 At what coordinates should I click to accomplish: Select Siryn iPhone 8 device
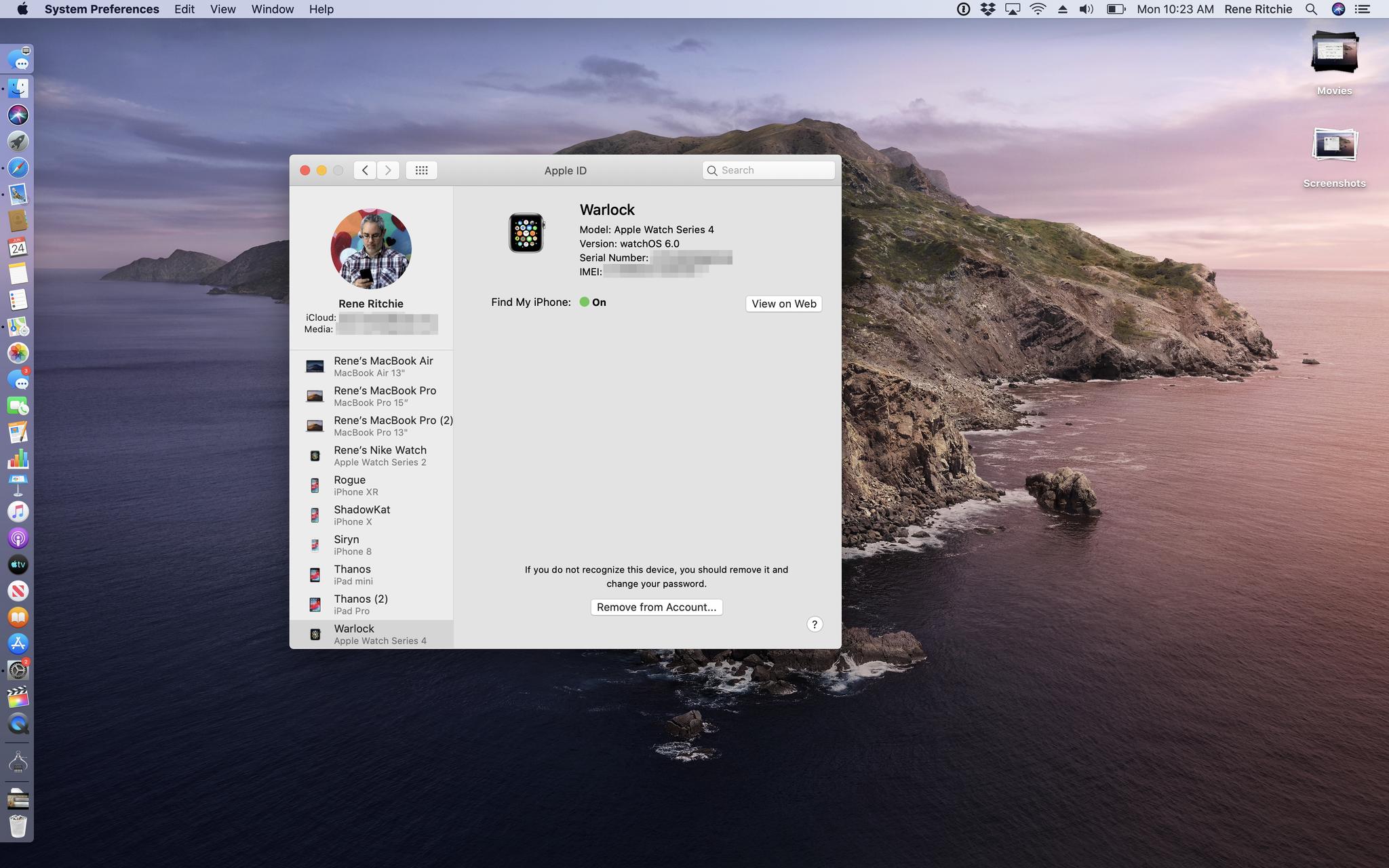[x=372, y=544]
